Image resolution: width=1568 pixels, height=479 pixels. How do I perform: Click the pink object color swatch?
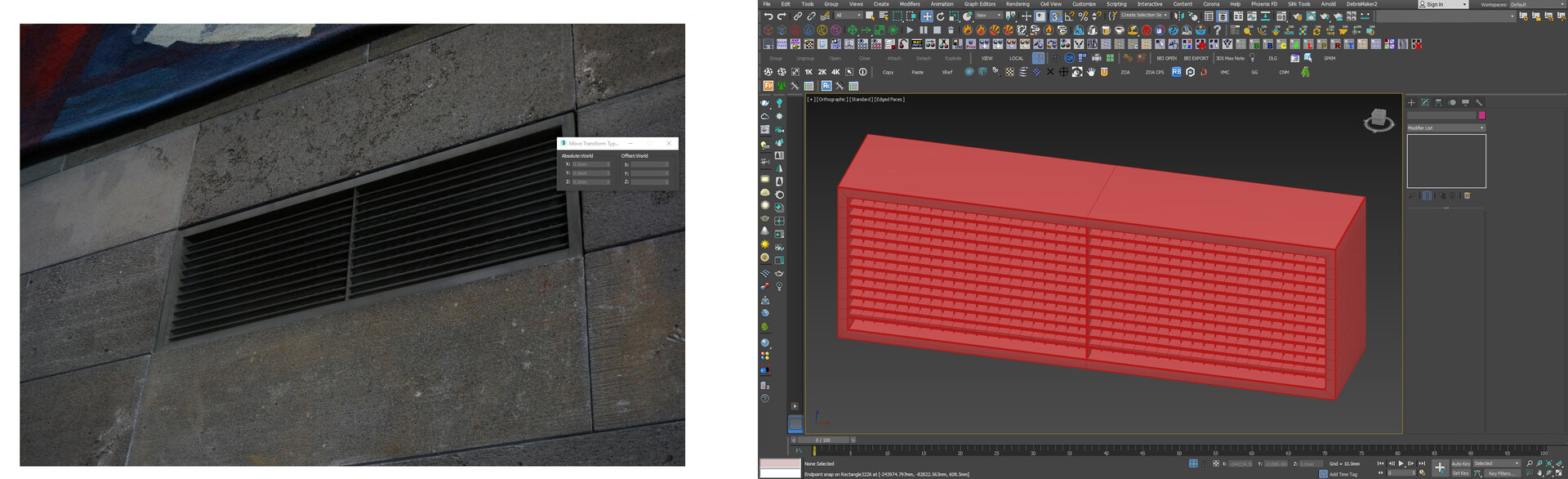(x=1481, y=115)
